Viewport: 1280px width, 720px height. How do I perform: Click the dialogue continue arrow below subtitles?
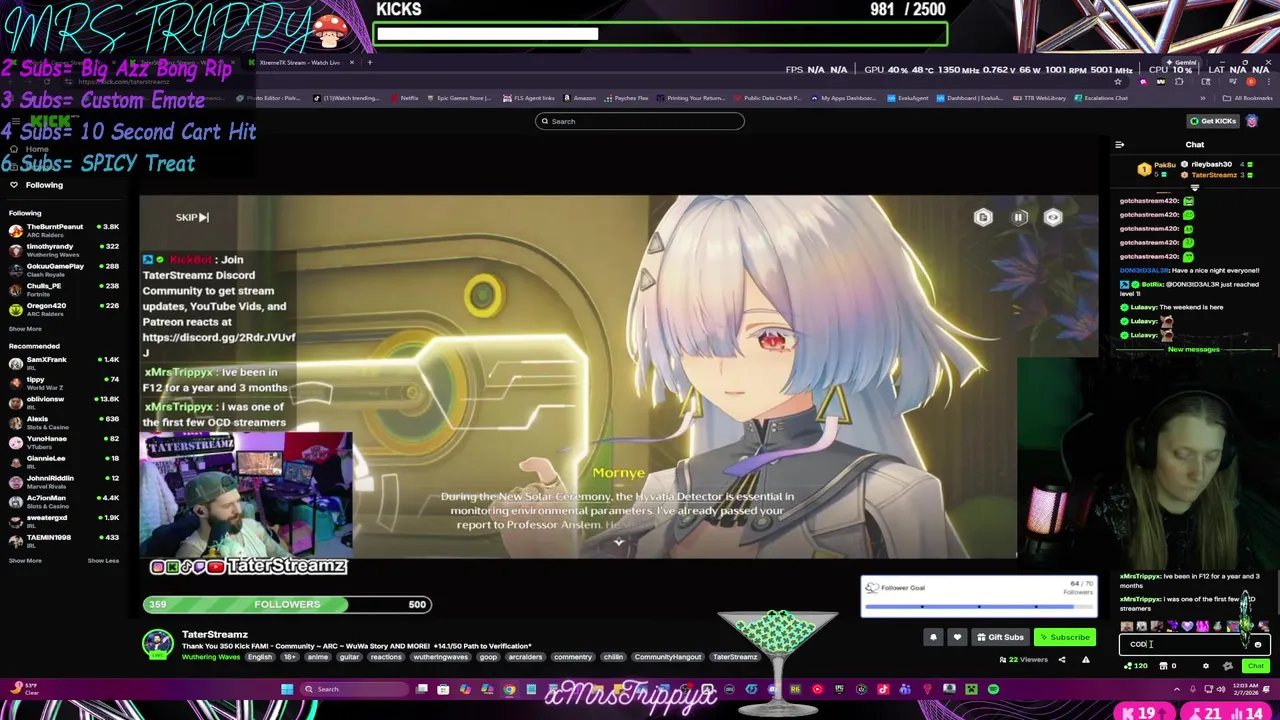point(618,542)
